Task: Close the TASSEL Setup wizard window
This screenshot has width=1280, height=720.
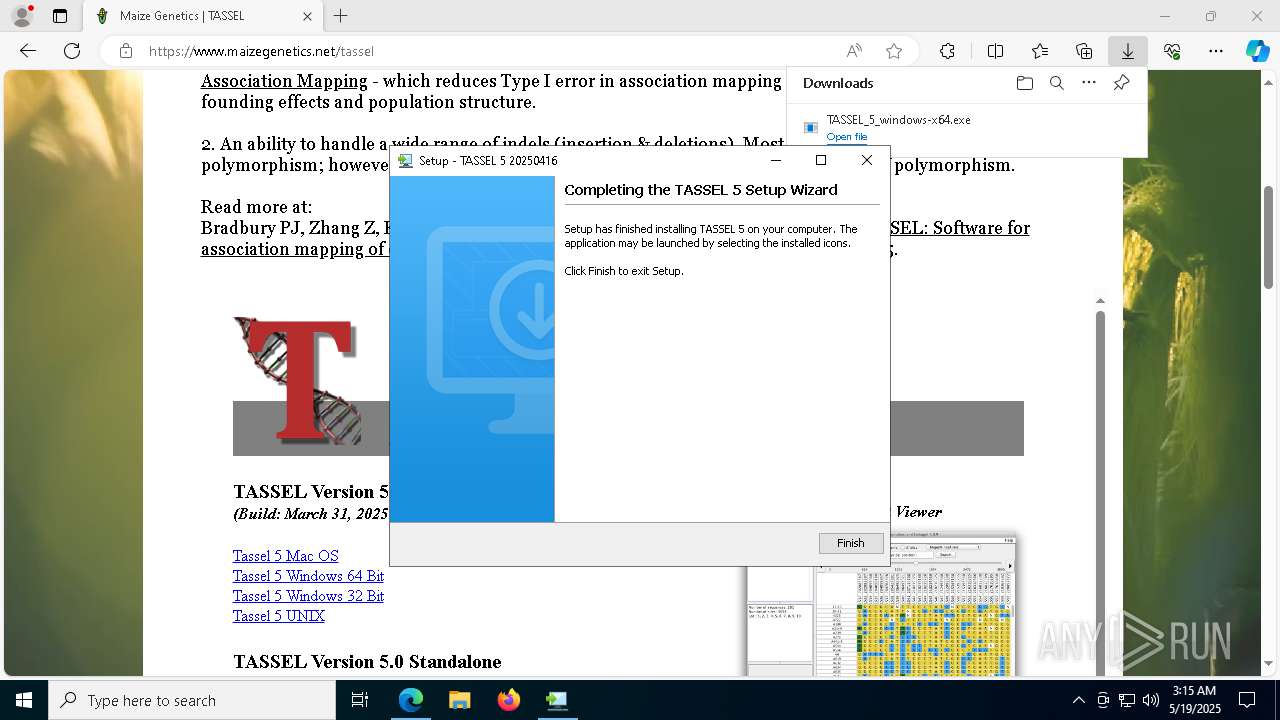Action: coord(867,160)
